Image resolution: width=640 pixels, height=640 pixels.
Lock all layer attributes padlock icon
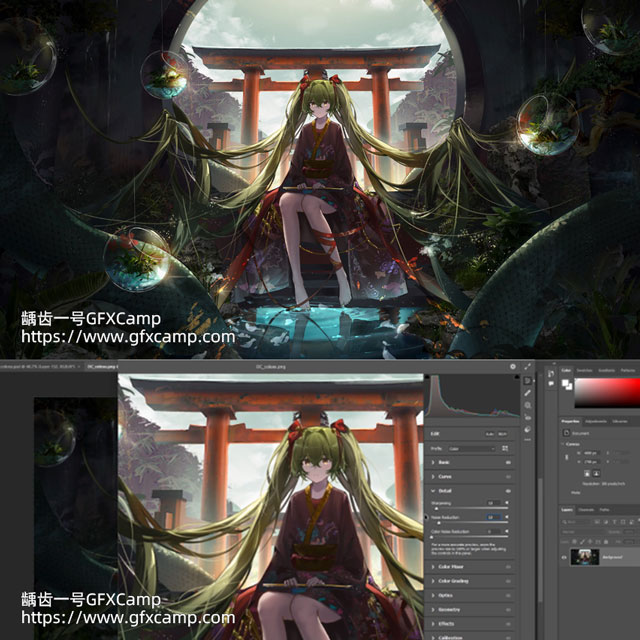tap(606, 542)
